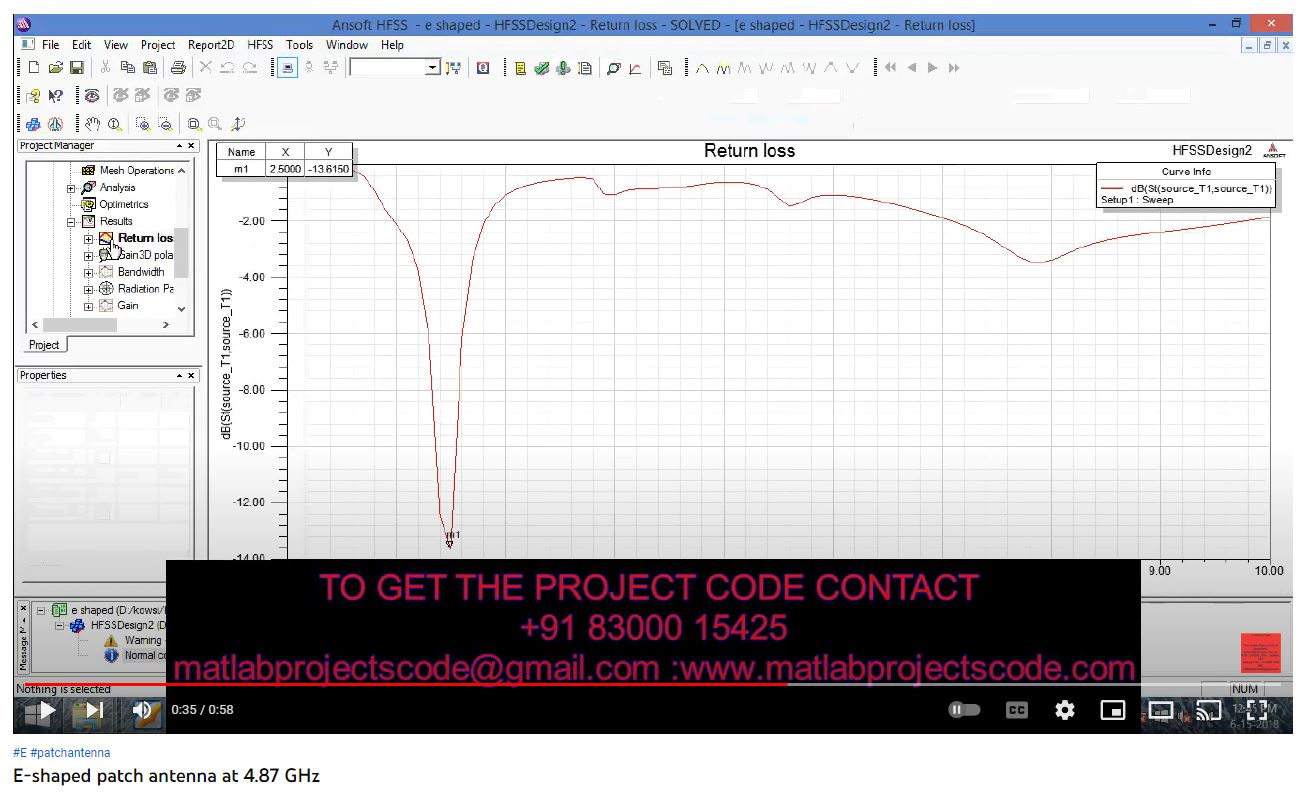Toggle video autoplay switch
Image resolution: width=1304 pixels, height=794 pixels.
click(964, 709)
